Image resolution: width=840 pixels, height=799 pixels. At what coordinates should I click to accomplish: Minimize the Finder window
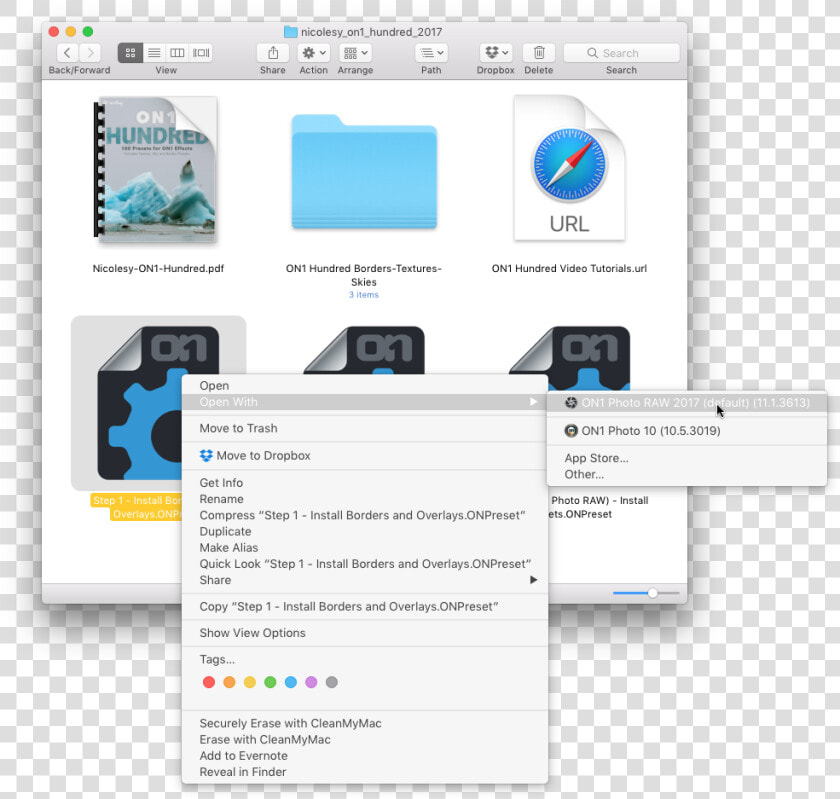point(71,32)
